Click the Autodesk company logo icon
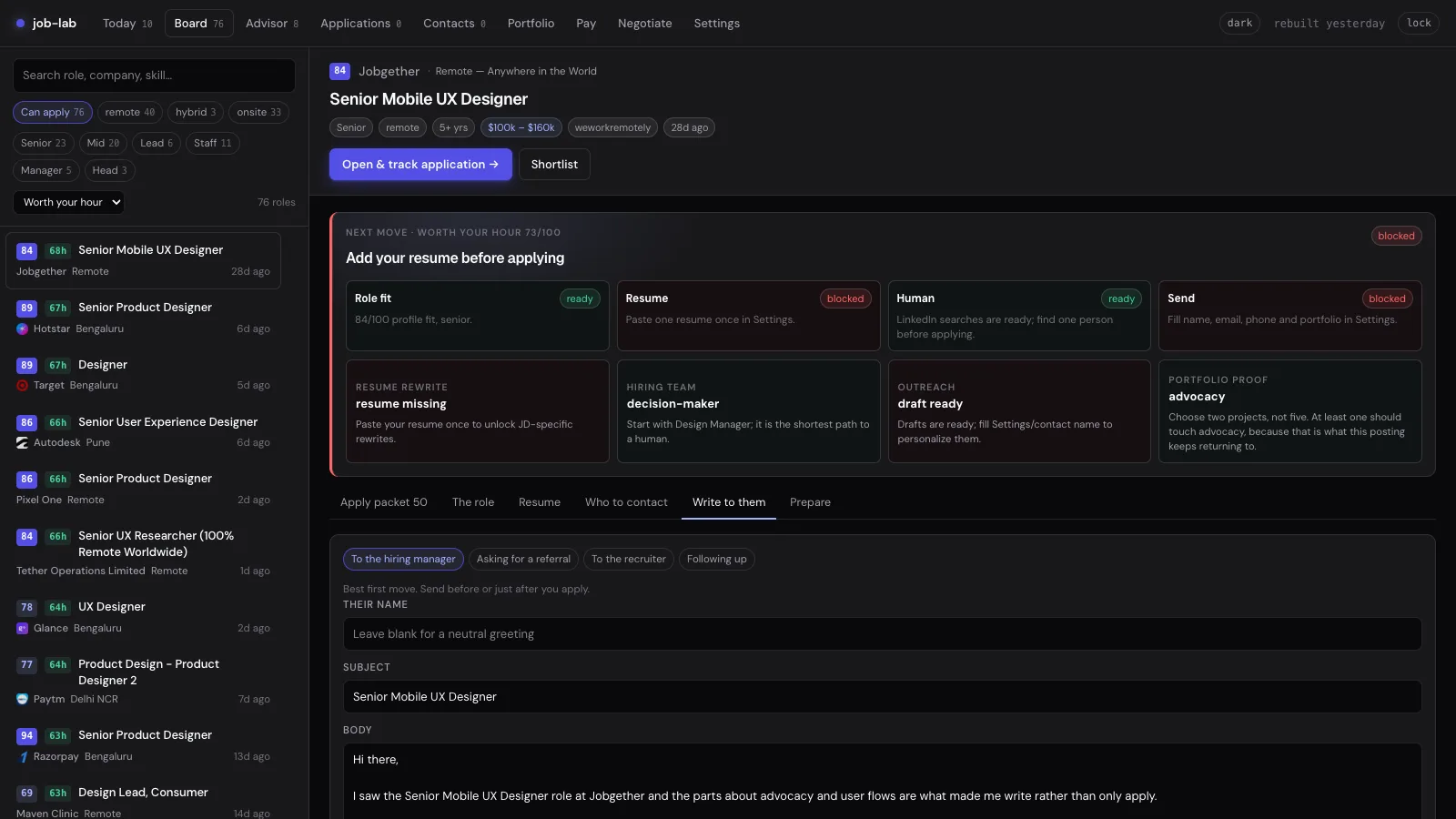 click(x=22, y=443)
